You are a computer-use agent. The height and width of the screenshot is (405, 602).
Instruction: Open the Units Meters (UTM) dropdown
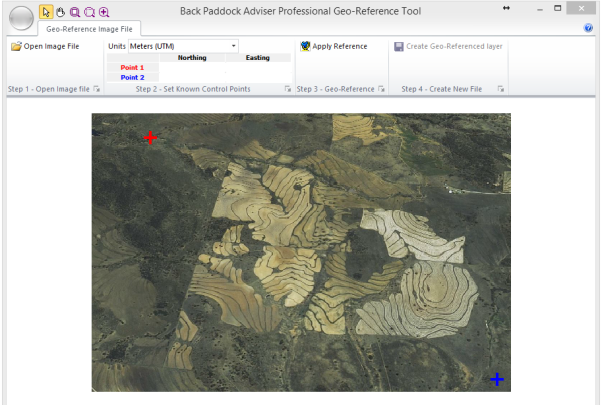(x=183, y=46)
